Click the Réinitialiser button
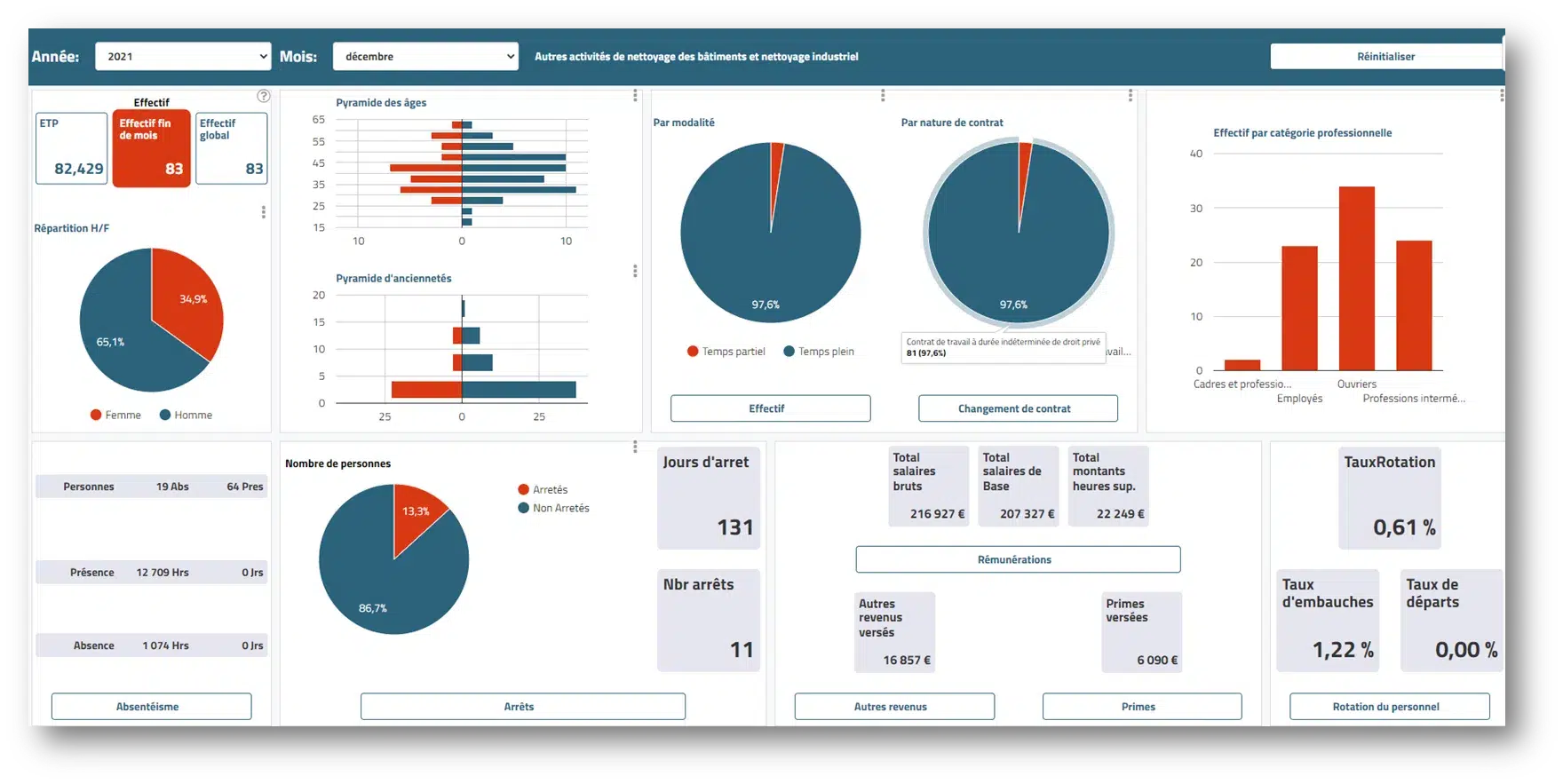The width and height of the screenshot is (1563, 784). pos(1385,56)
